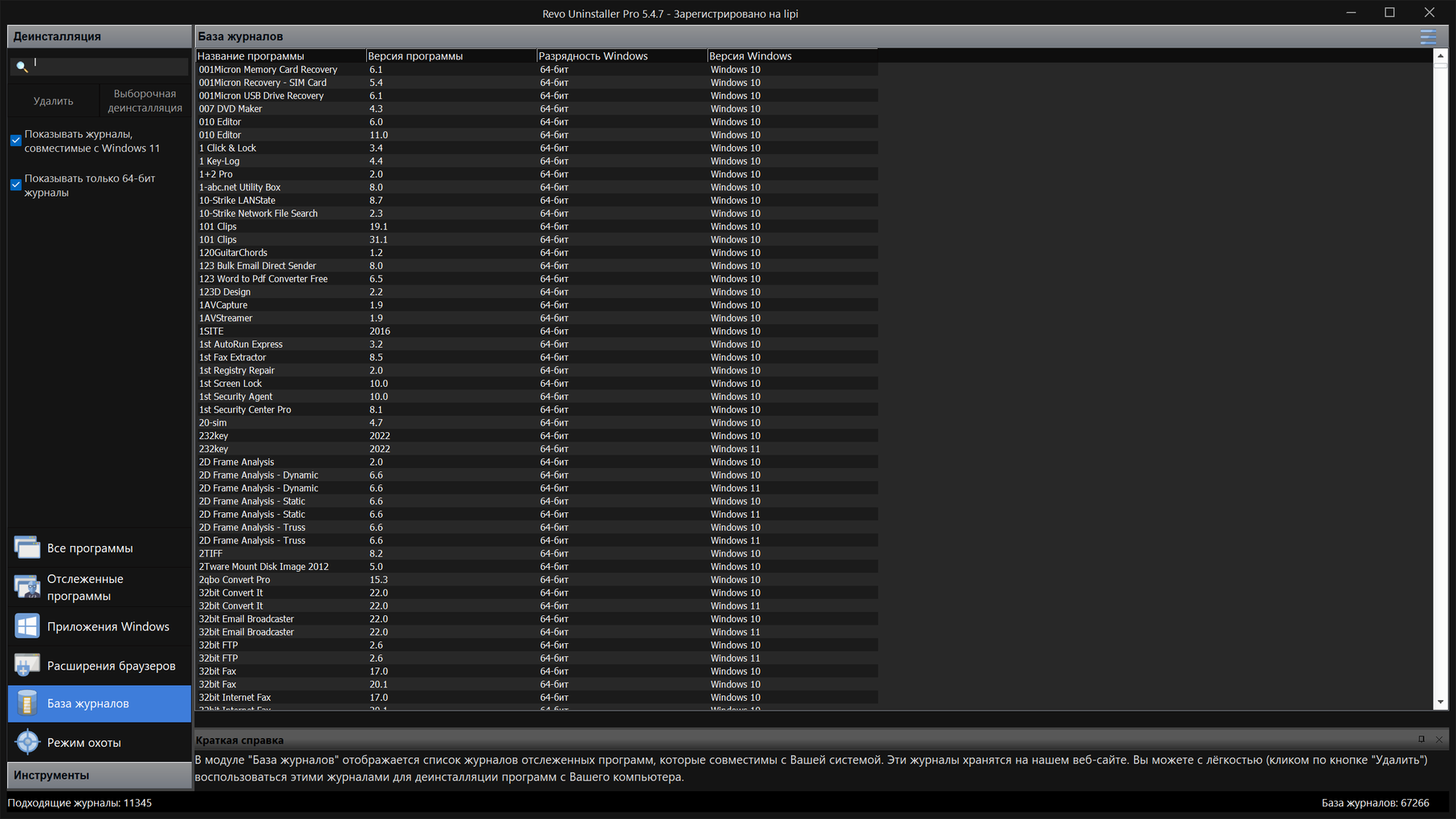Select the База журналов database icon
This screenshot has height=819, width=1456.
(27, 703)
